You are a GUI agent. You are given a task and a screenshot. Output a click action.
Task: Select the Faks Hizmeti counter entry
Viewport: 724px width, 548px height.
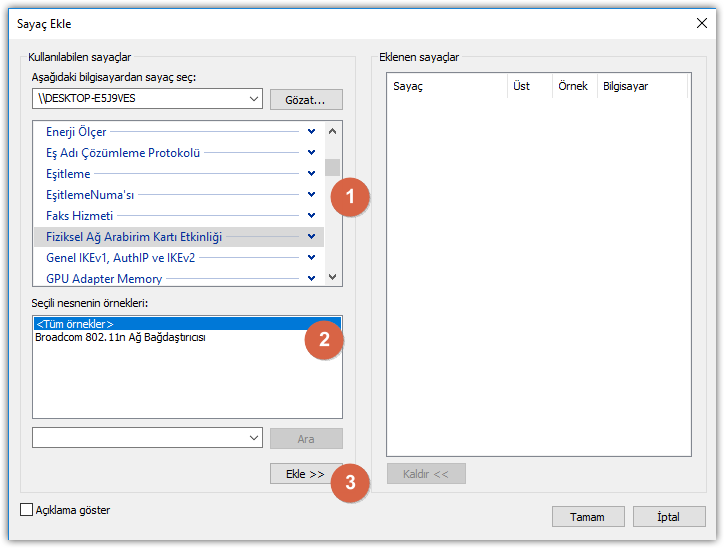(79, 216)
